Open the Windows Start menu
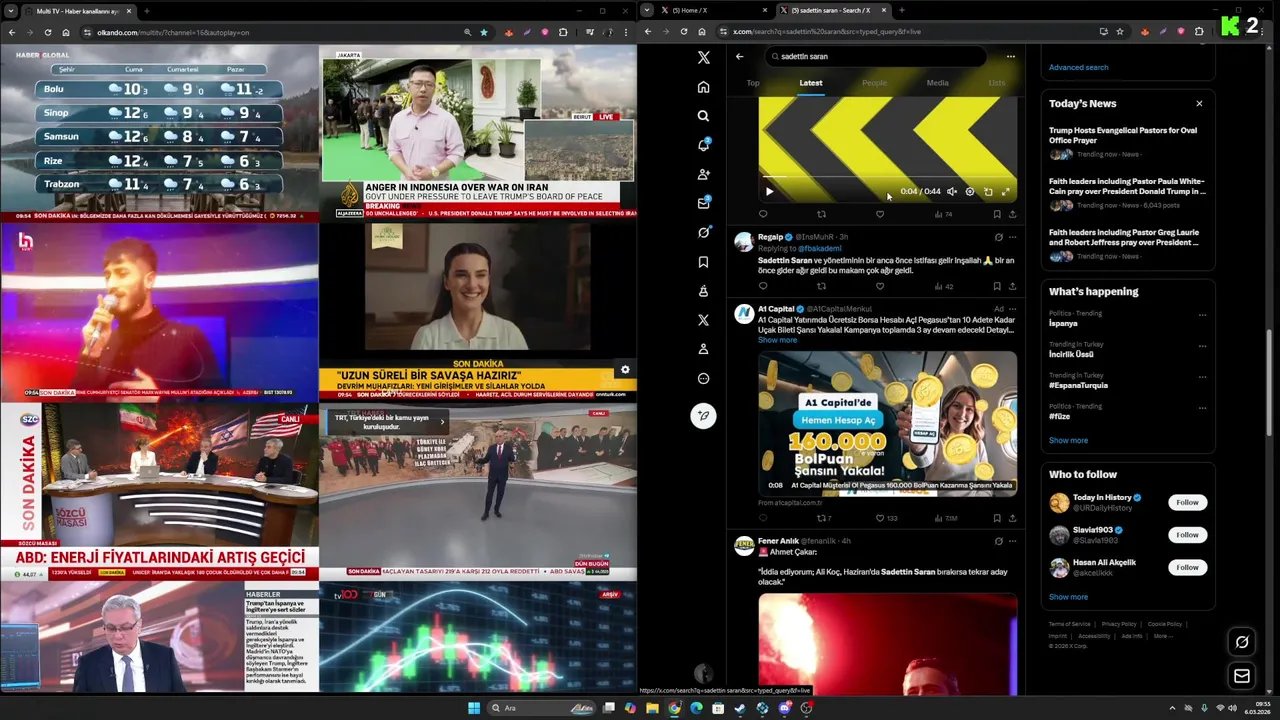The image size is (1280, 720). tap(474, 708)
